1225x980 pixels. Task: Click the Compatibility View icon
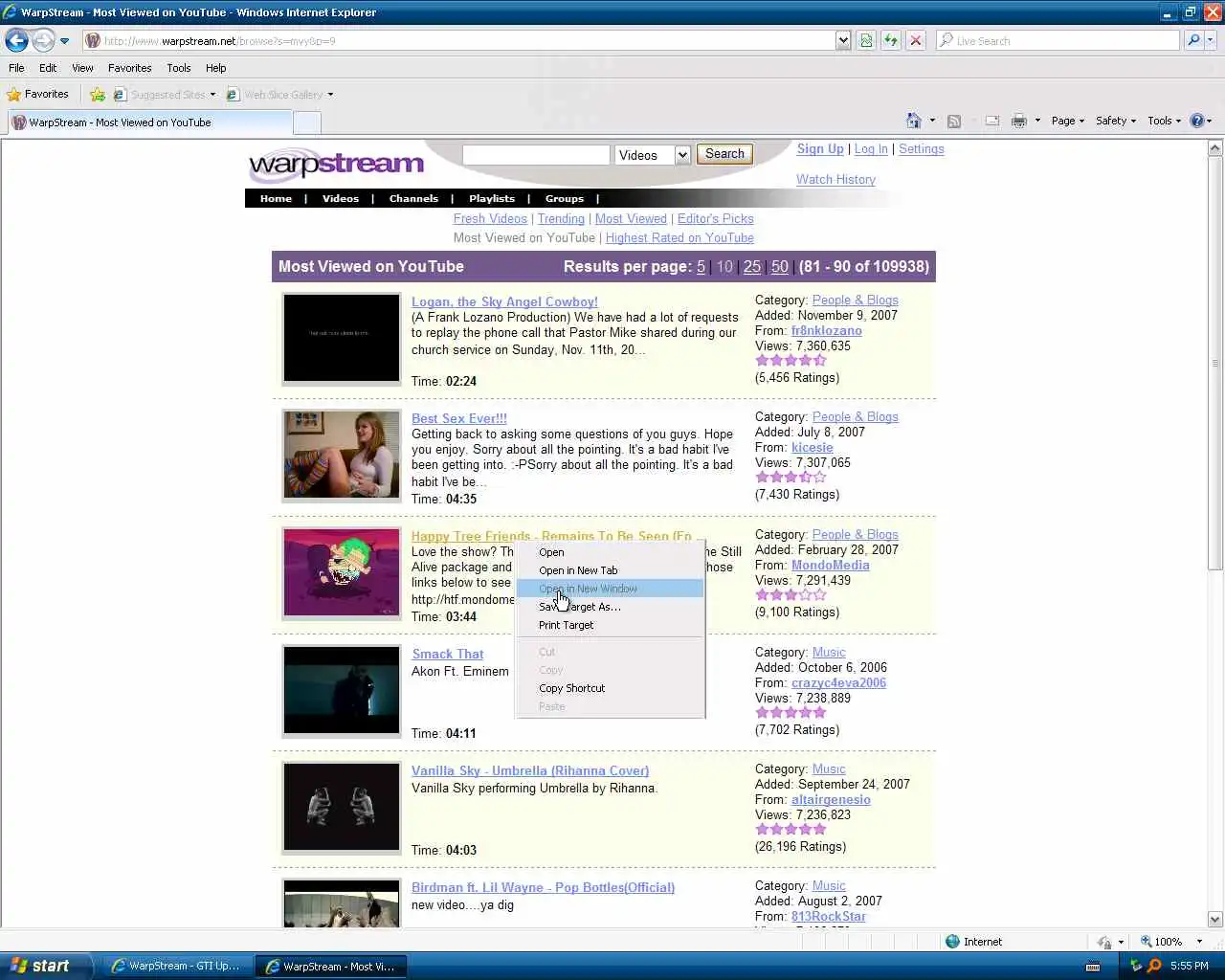click(x=866, y=40)
